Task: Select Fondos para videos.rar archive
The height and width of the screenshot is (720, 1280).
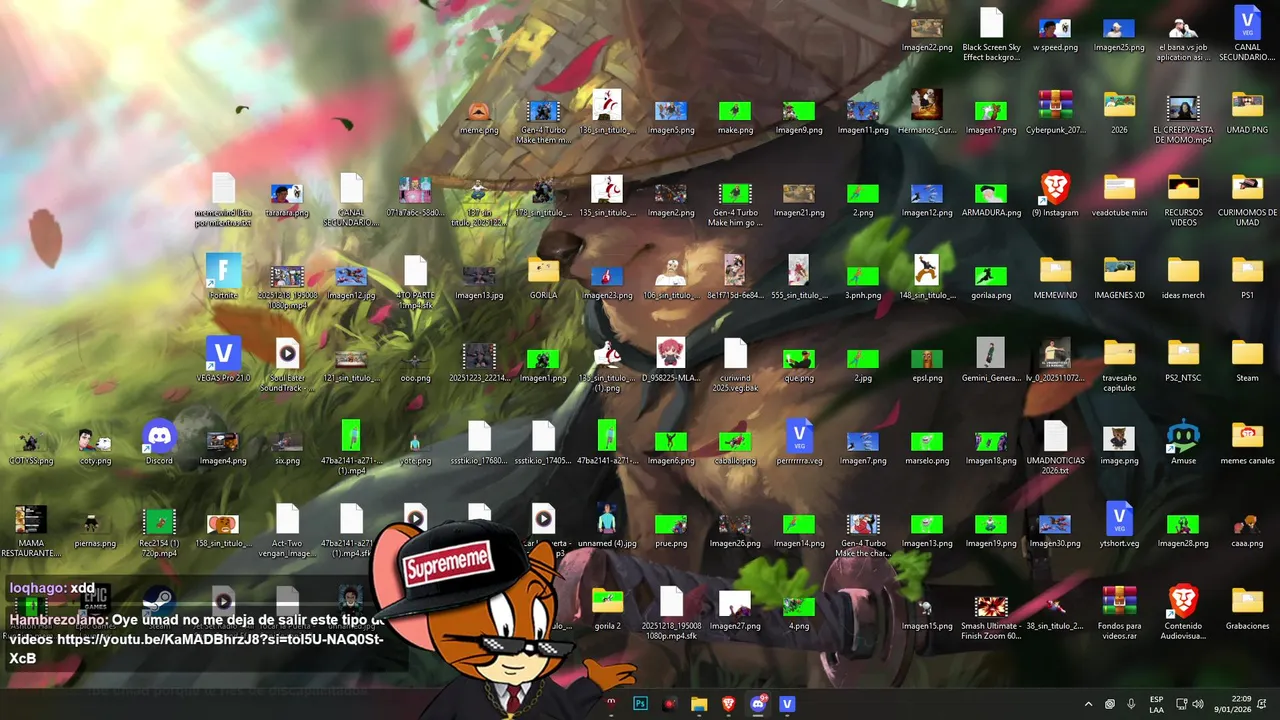Action: pyautogui.click(x=1119, y=613)
